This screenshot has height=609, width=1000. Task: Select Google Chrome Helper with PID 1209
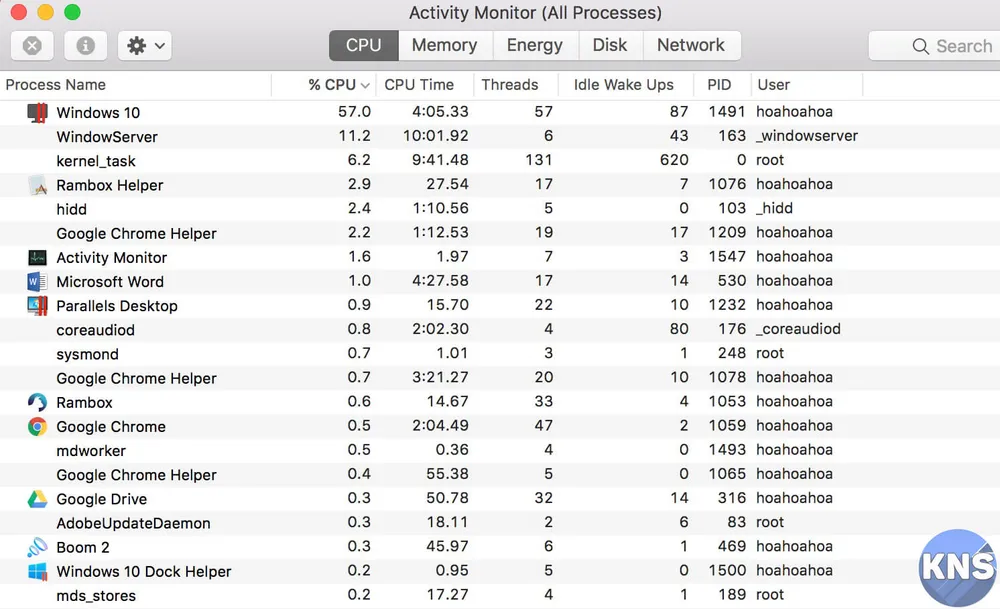tap(500, 233)
